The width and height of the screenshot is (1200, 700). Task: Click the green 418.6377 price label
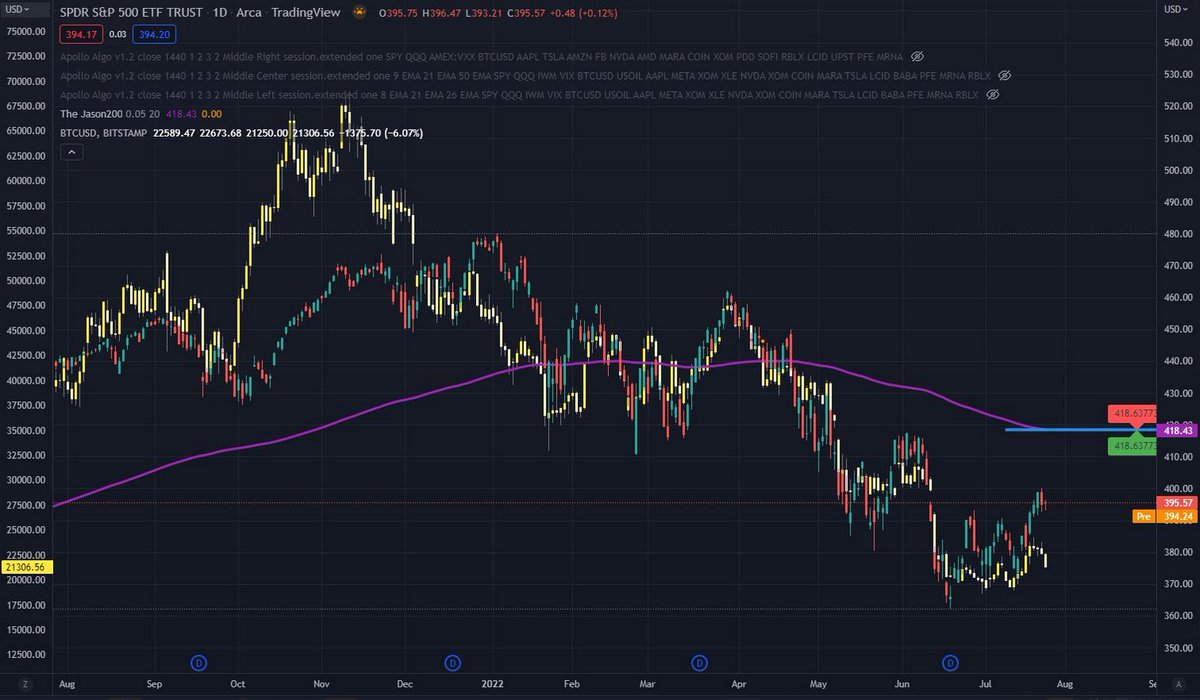point(1131,446)
